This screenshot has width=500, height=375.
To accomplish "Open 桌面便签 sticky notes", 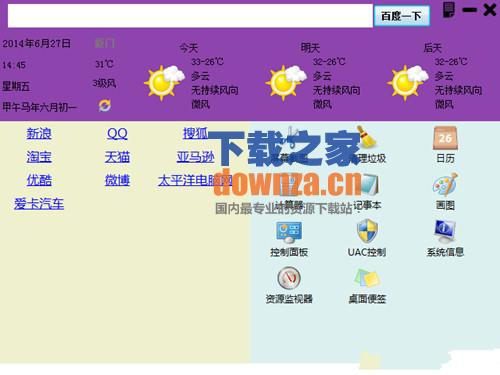I will 367,278.
